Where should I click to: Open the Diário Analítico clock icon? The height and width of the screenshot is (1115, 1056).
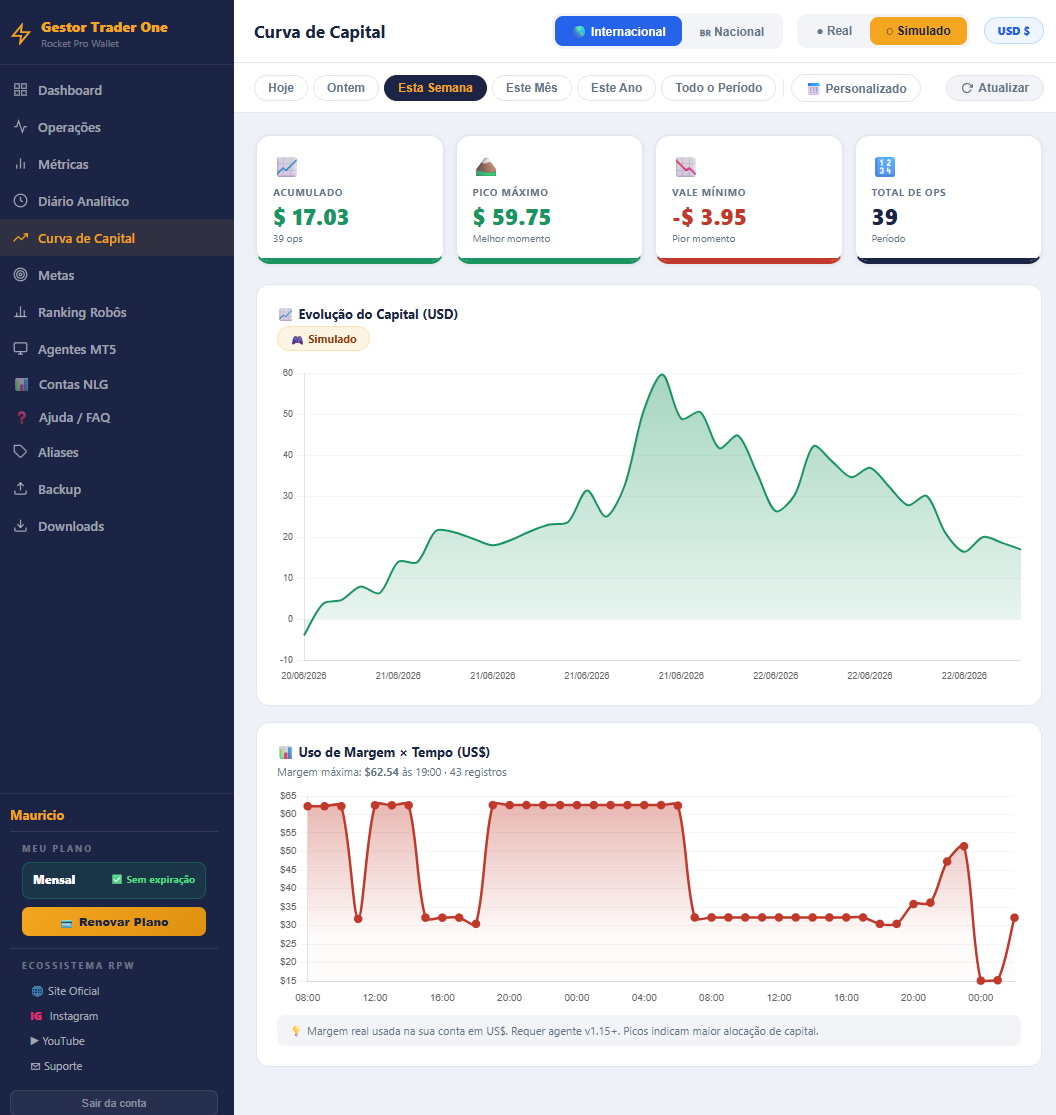[21, 201]
